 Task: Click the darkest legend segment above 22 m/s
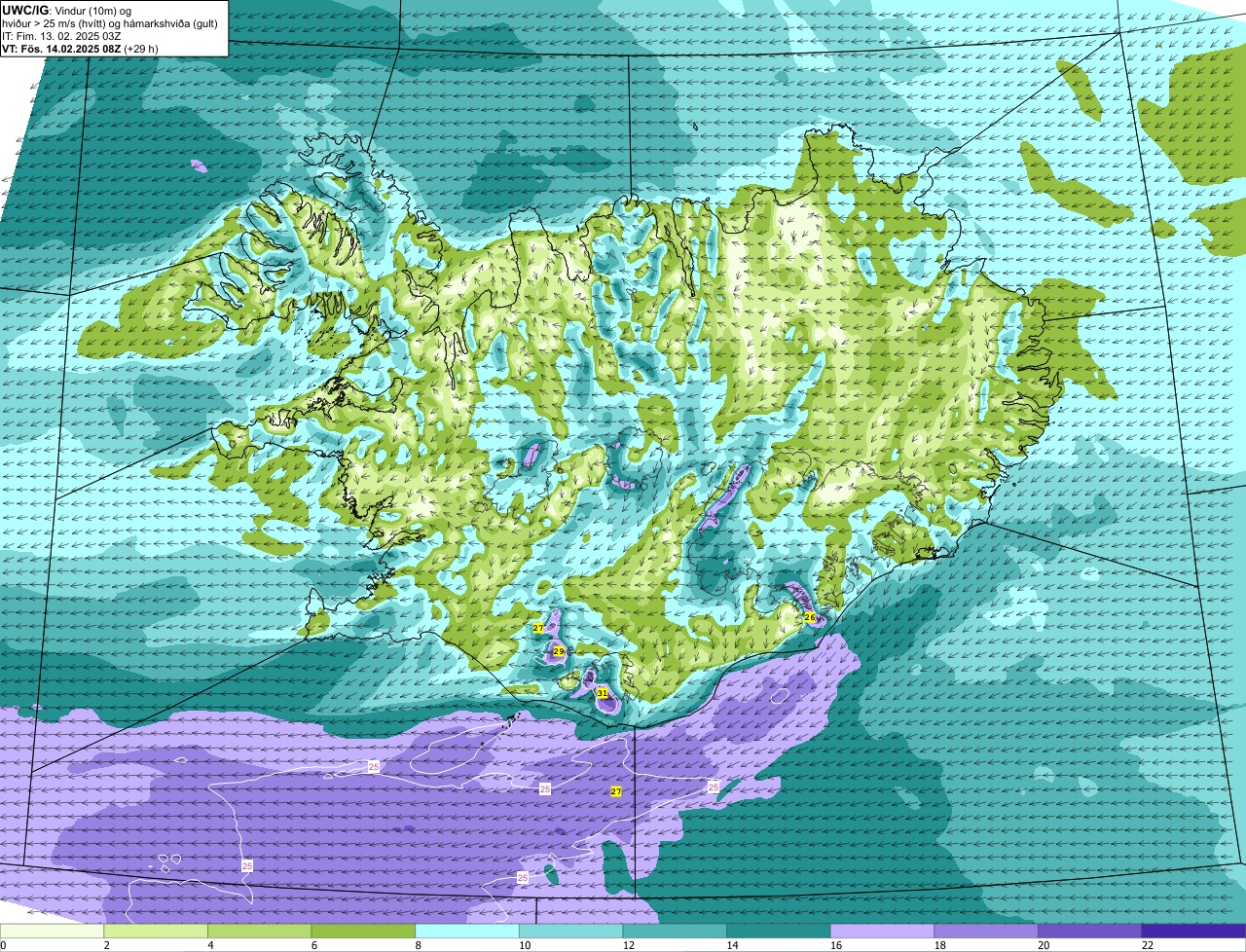coord(1193,931)
